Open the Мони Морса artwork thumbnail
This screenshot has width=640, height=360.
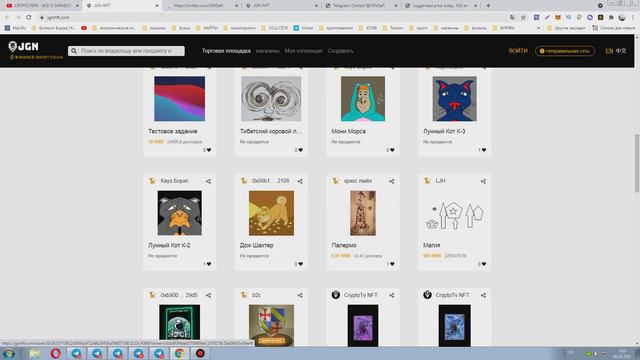[363, 99]
